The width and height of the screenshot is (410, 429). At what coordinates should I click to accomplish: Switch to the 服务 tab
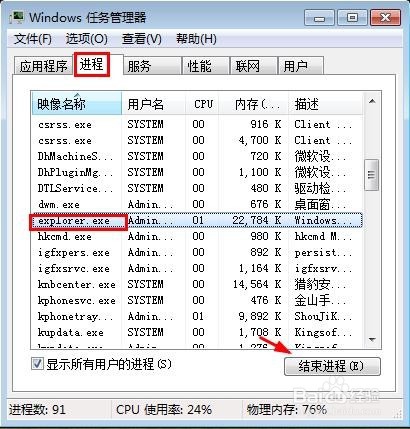coord(152,66)
